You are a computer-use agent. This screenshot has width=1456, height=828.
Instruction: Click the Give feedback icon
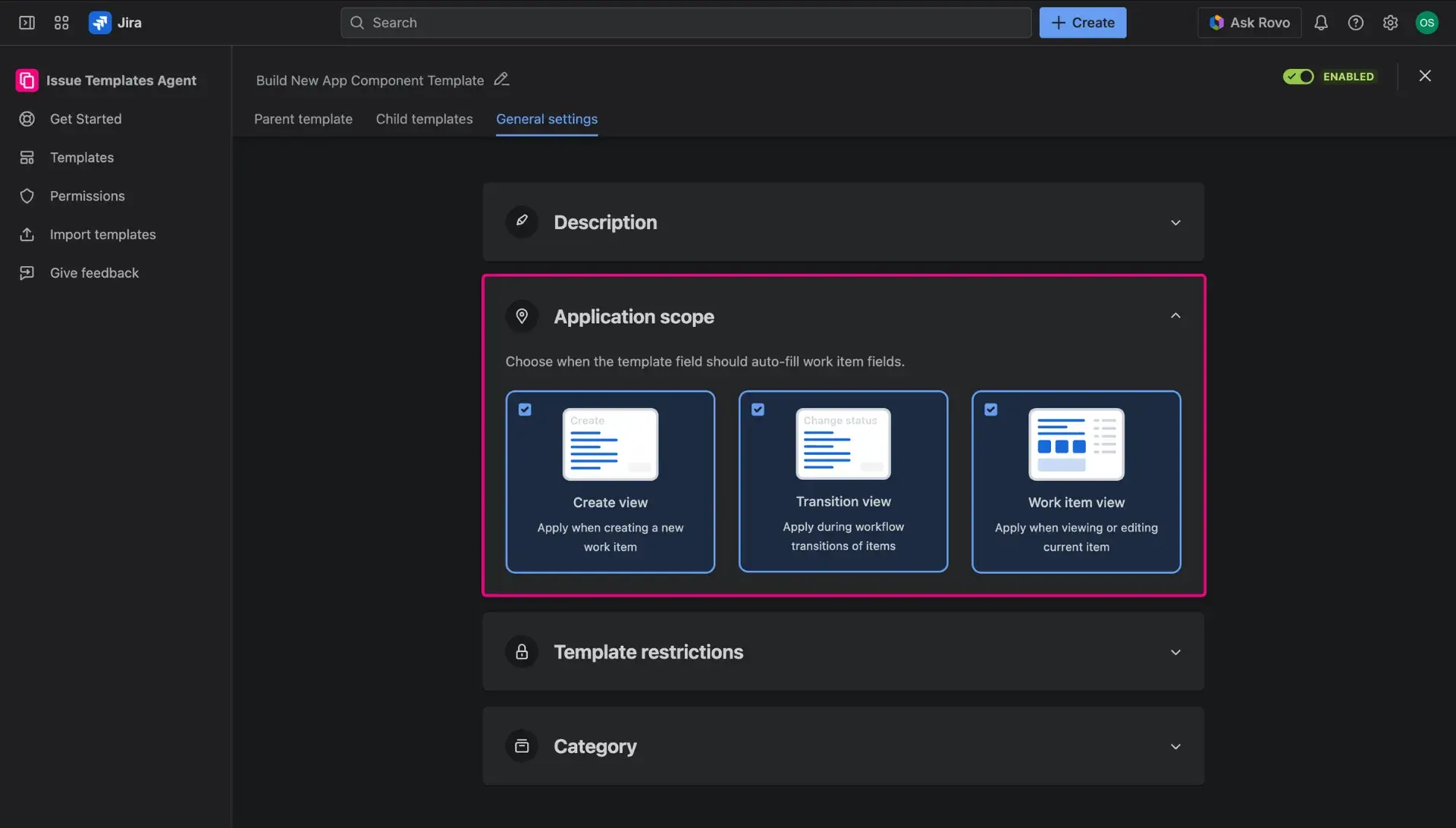coord(27,272)
